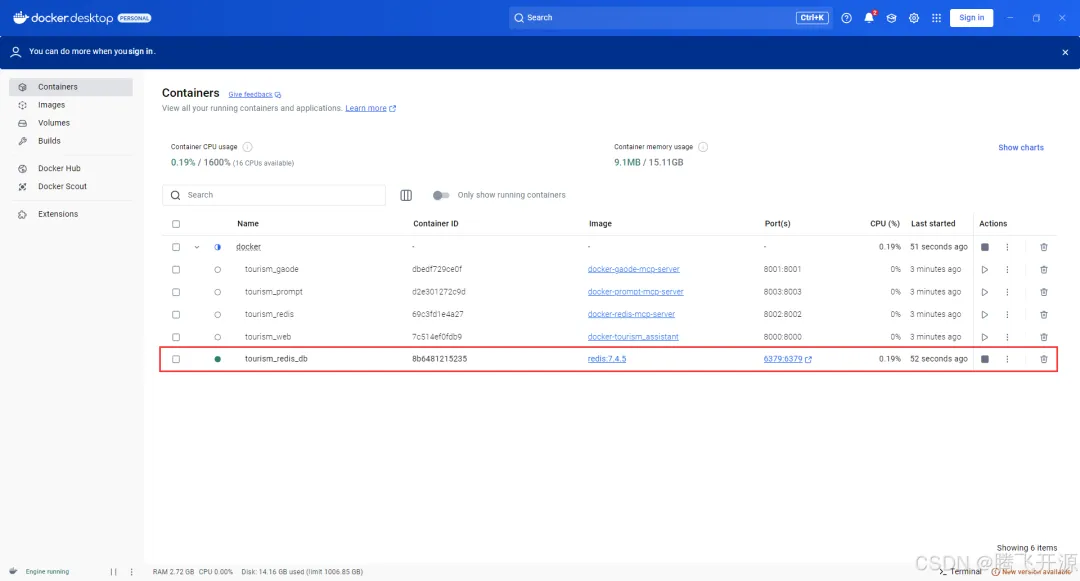This screenshot has width=1080, height=581.
Task: Delete the tourism_redis container
Action: (x=1043, y=315)
